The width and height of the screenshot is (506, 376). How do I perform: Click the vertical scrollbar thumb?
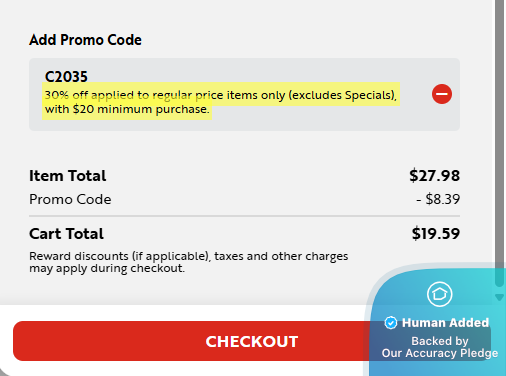click(x=499, y=143)
